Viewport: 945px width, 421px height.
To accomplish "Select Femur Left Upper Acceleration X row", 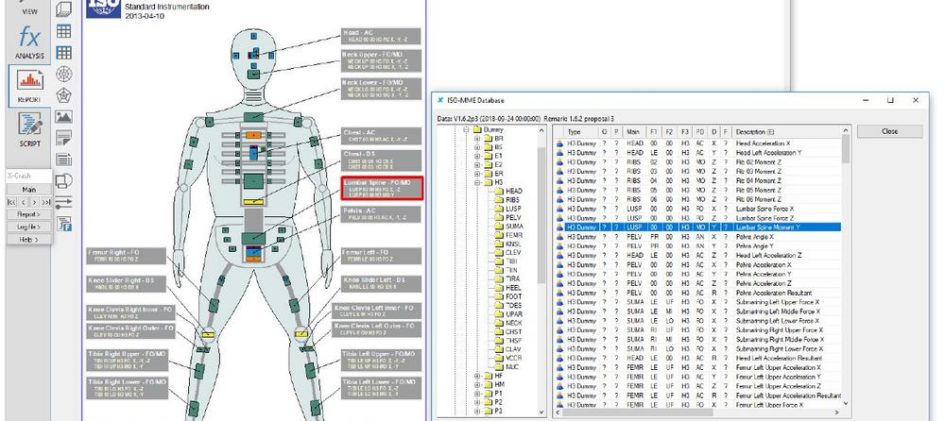I will click(697, 367).
